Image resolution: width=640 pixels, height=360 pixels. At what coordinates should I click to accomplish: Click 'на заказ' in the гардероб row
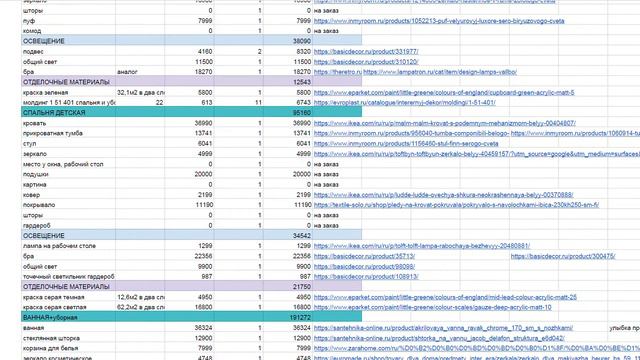coord(326,225)
